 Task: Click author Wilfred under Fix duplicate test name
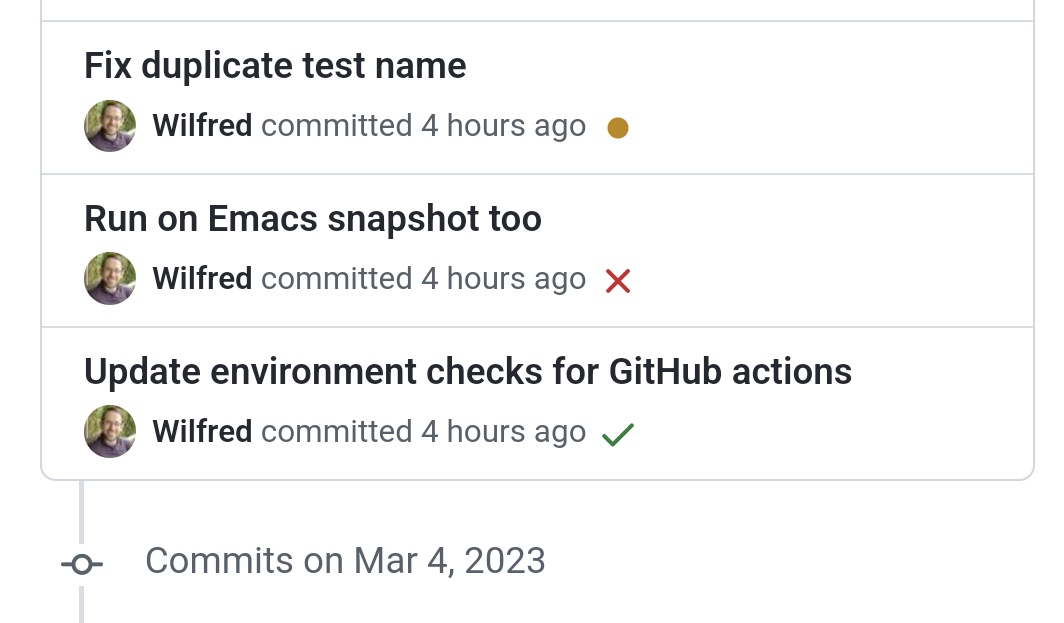pos(202,126)
